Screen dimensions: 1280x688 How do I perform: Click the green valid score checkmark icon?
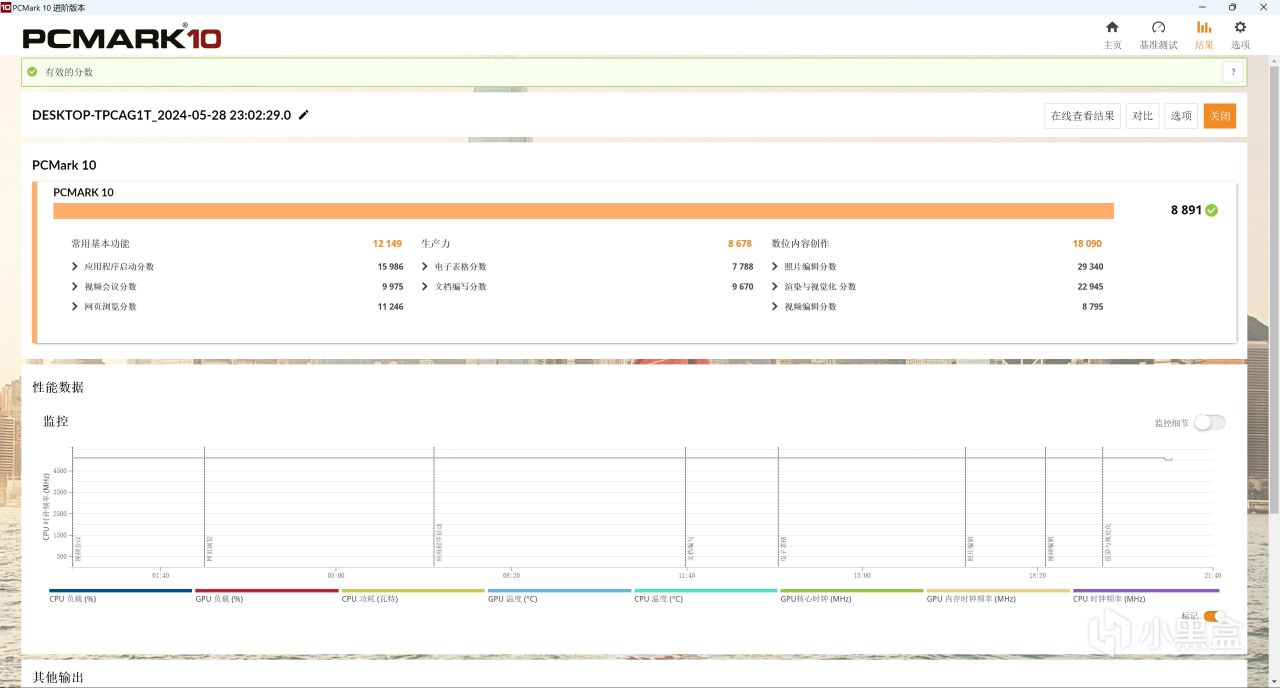tap(33, 72)
